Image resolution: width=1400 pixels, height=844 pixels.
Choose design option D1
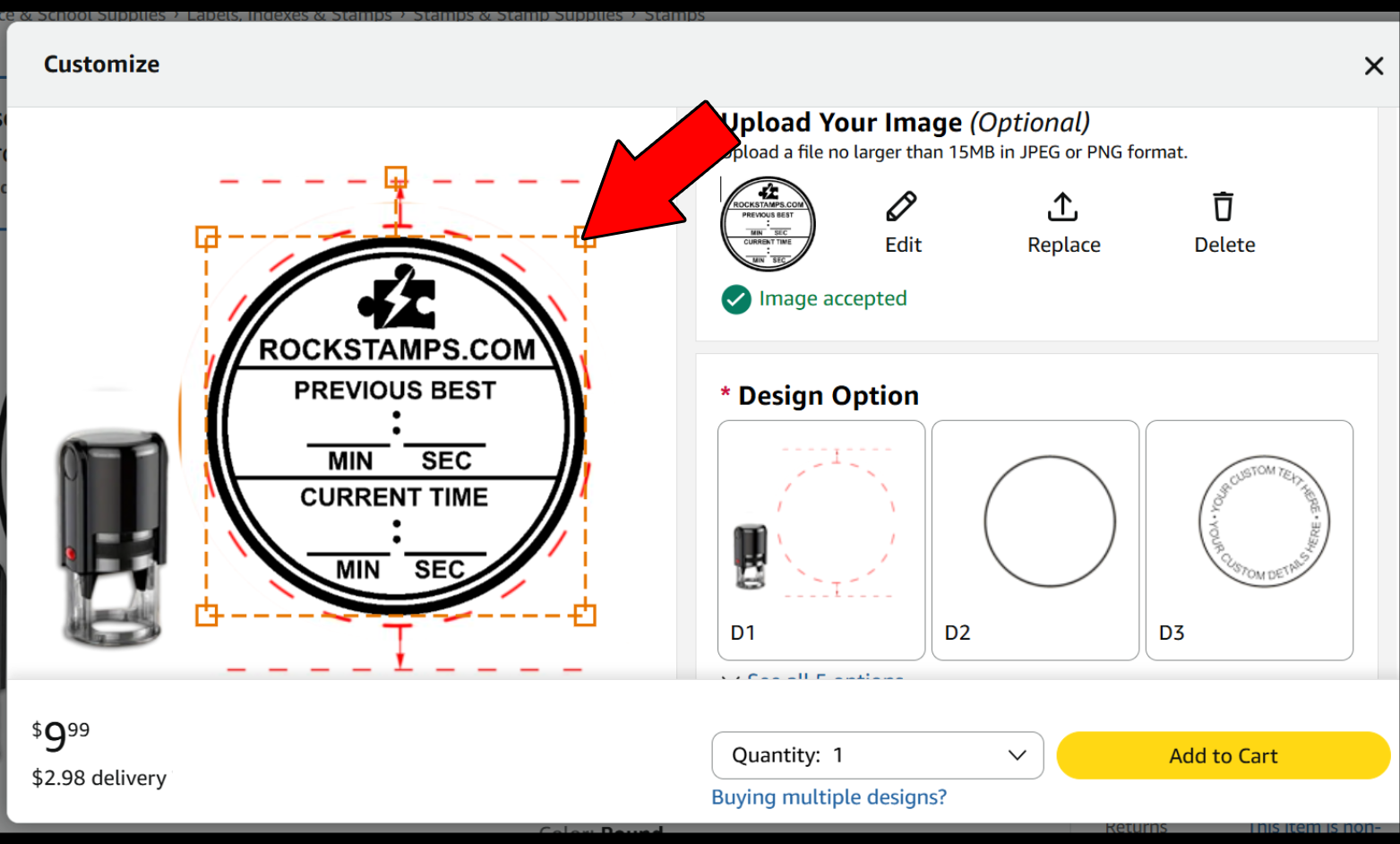821,540
